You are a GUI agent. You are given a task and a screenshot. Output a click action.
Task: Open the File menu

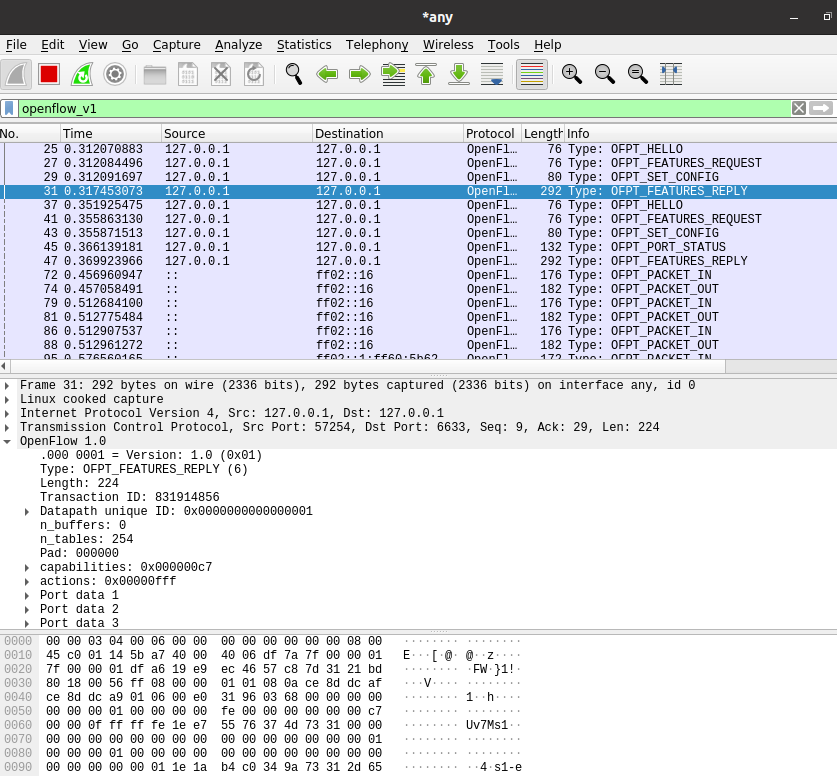coord(16,45)
